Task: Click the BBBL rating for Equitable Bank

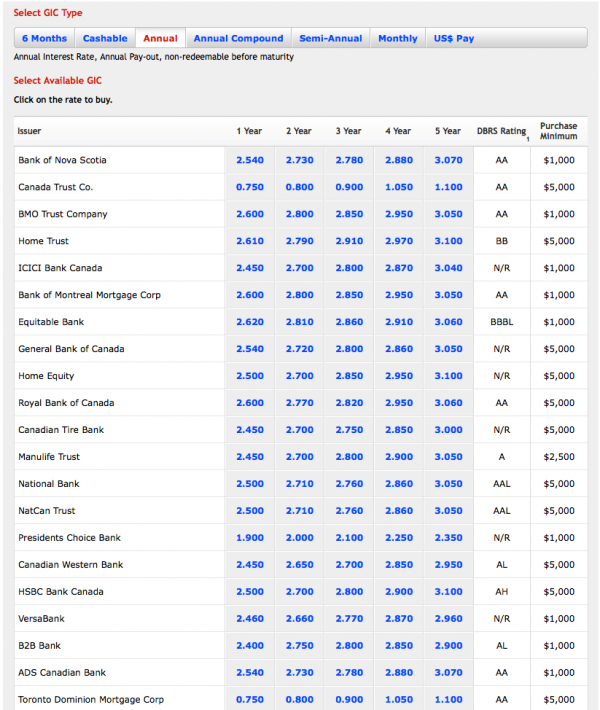Action: pos(502,322)
